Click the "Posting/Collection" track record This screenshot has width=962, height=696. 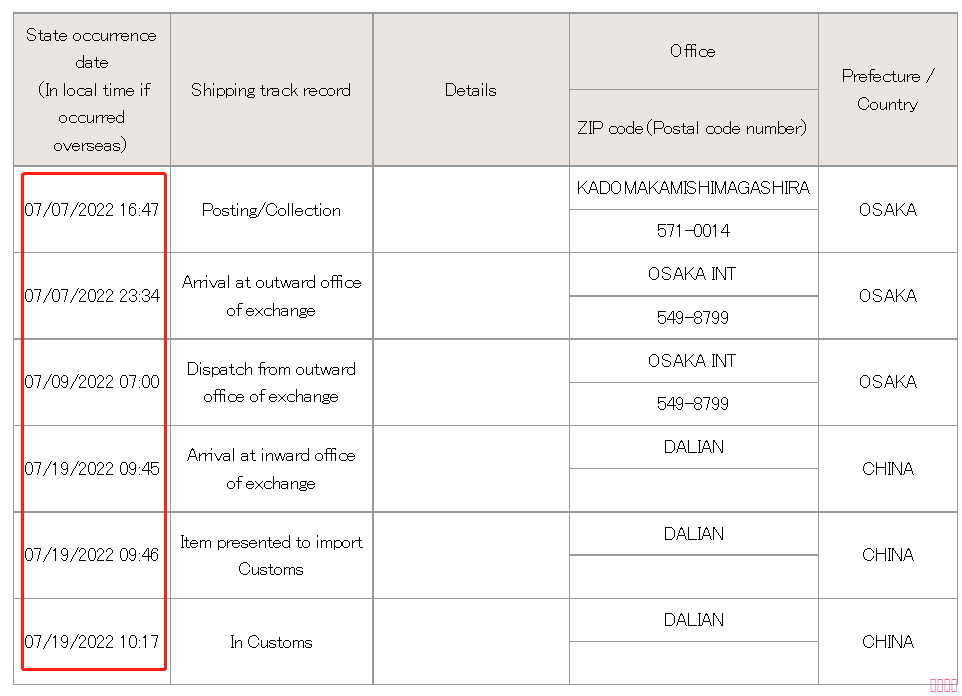[x=271, y=210]
